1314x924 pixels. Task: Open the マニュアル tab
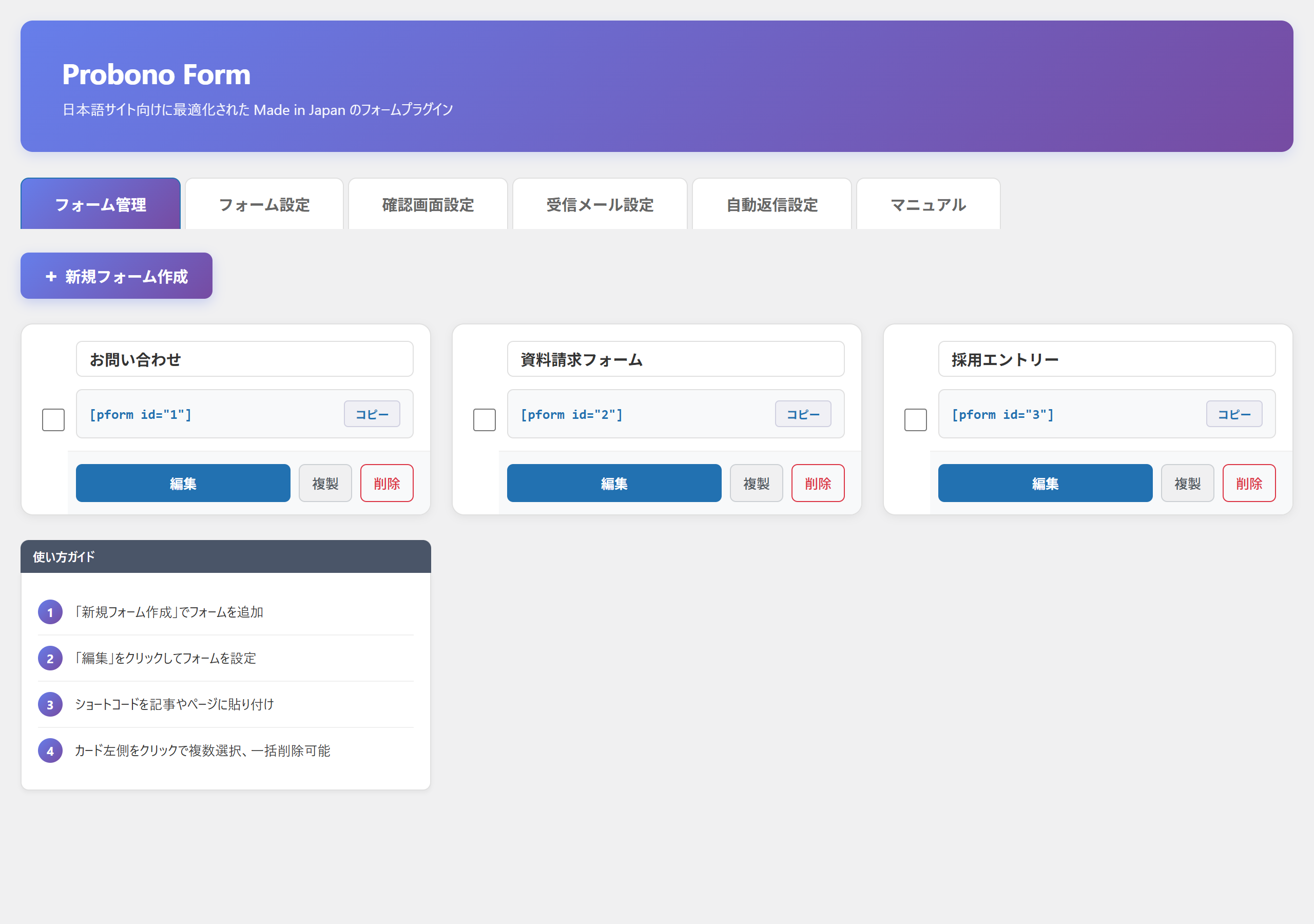click(929, 204)
